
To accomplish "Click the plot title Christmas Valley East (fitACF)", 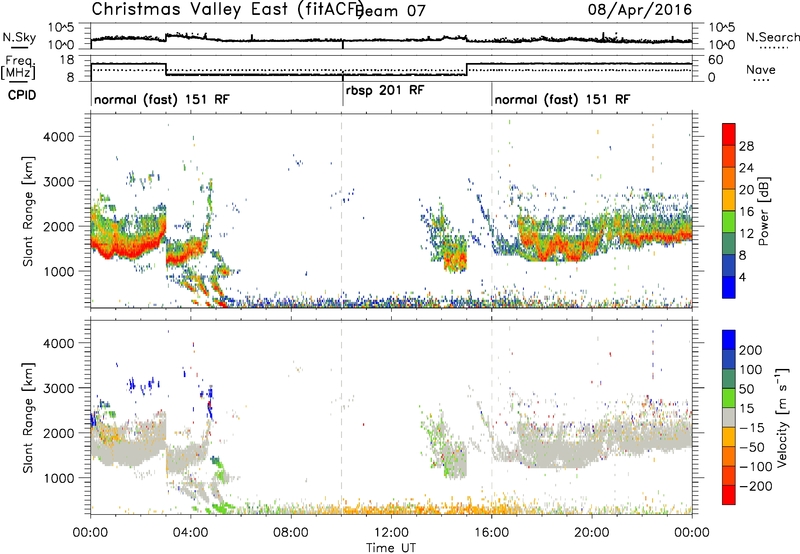I will coord(228,9).
